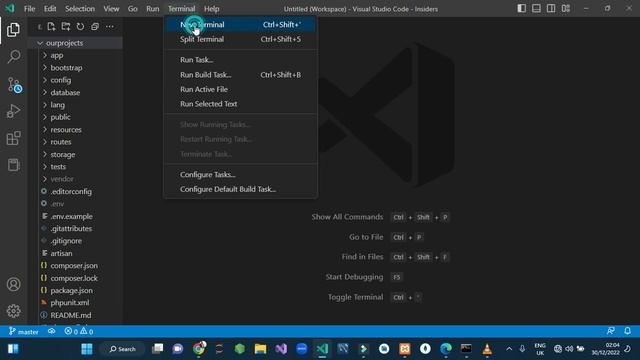
Task: Open the Run and Debug view
Action: click(13, 111)
